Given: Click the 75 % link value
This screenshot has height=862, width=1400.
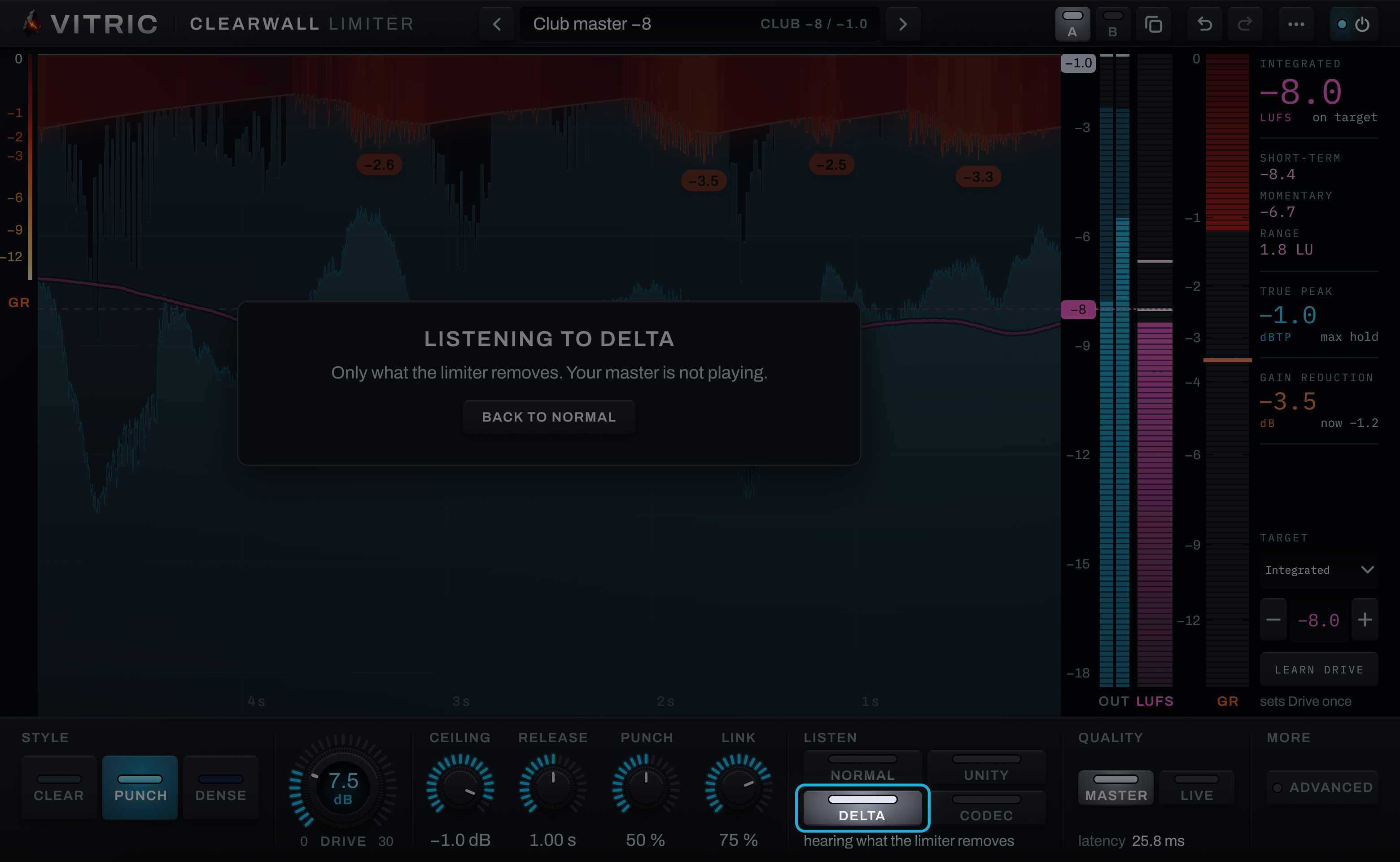Looking at the screenshot, I should [x=739, y=840].
